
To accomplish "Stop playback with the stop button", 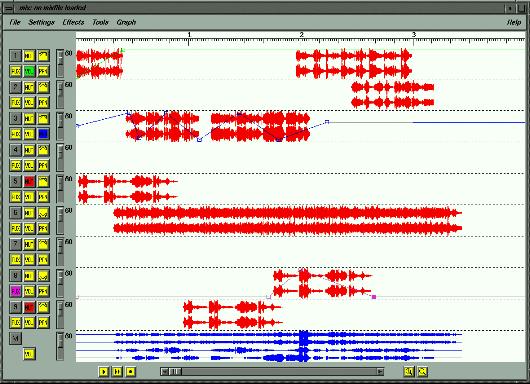I will (x=130, y=372).
